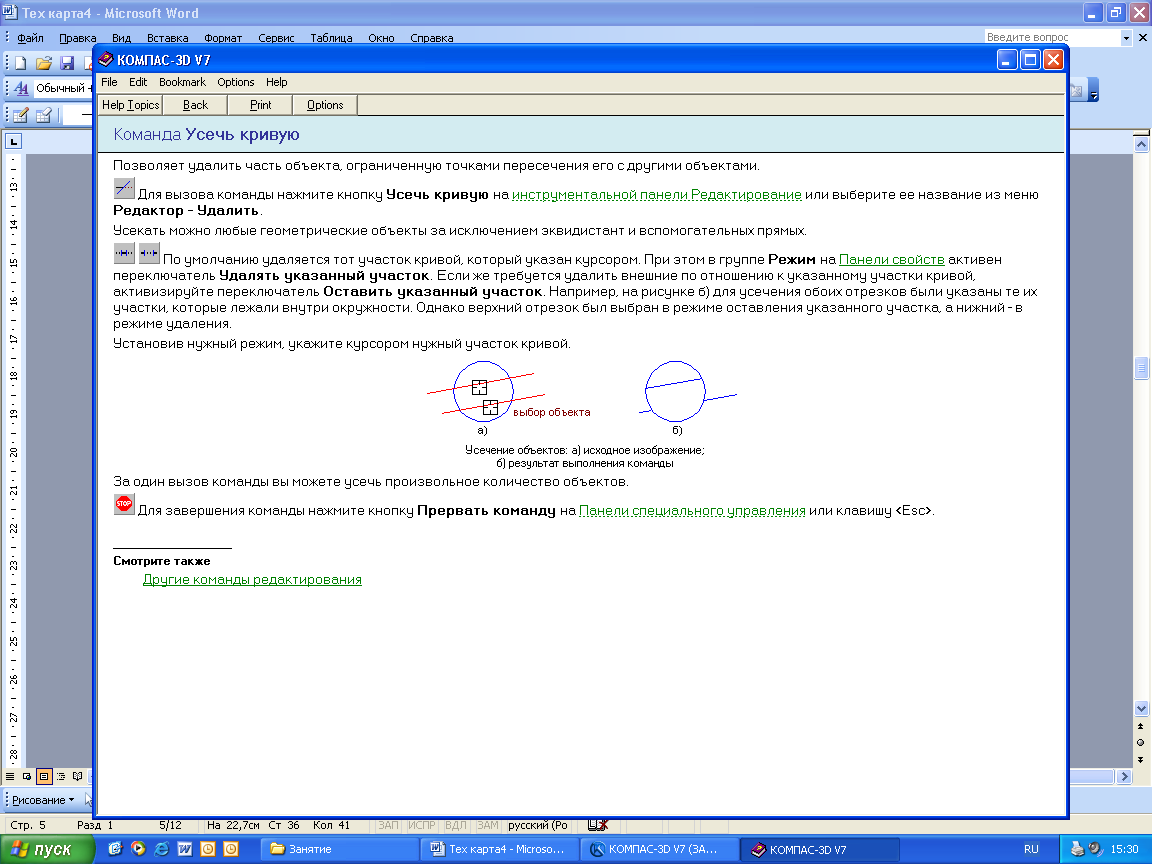Click the Print button in help window
The width and height of the screenshot is (1152, 864).
coord(261,105)
